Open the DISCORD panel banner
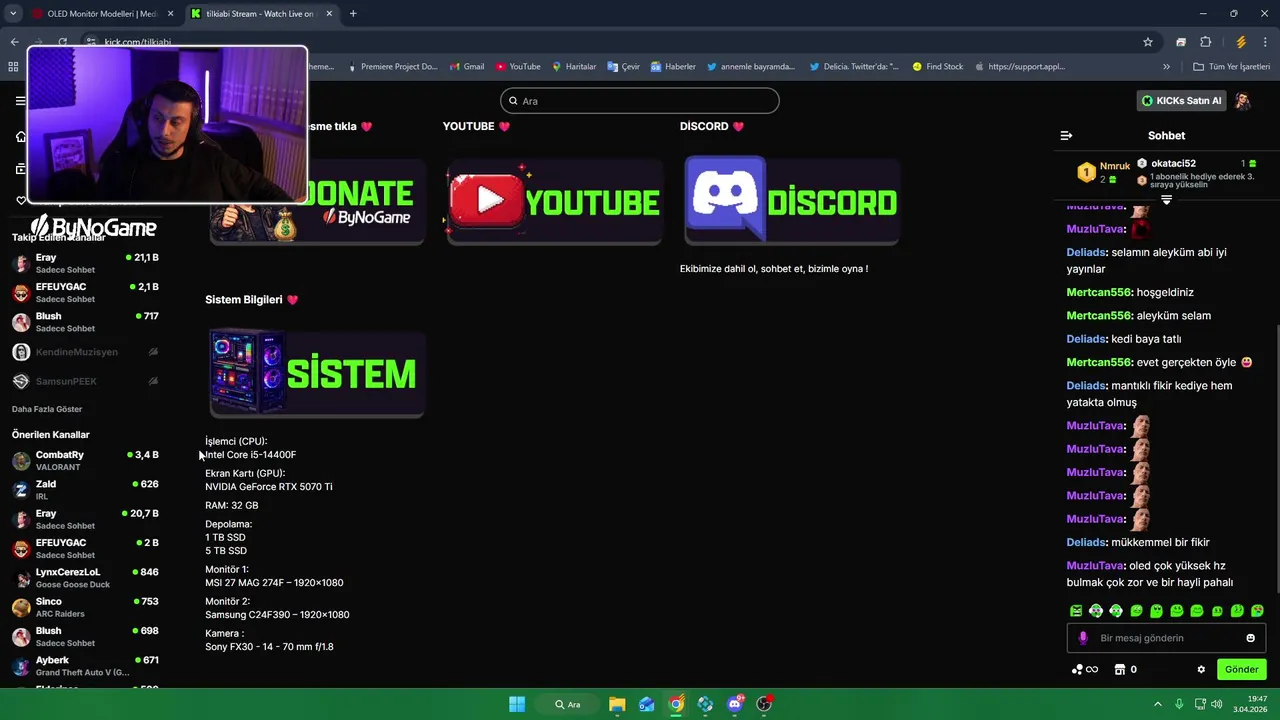This screenshot has width=1280, height=720. point(791,201)
